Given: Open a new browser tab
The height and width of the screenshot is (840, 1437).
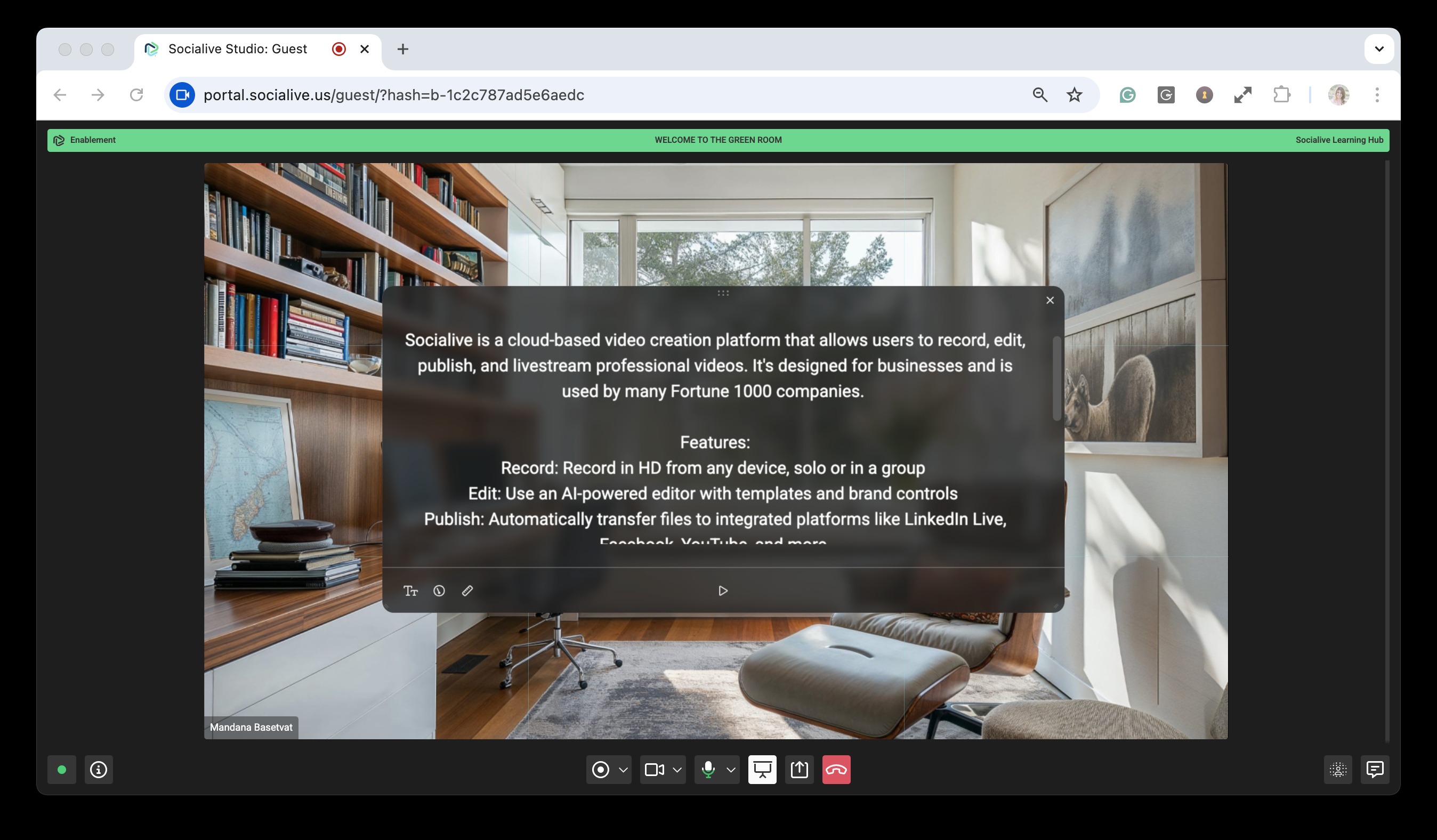Looking at the screenshot, I should click(402, 49).
